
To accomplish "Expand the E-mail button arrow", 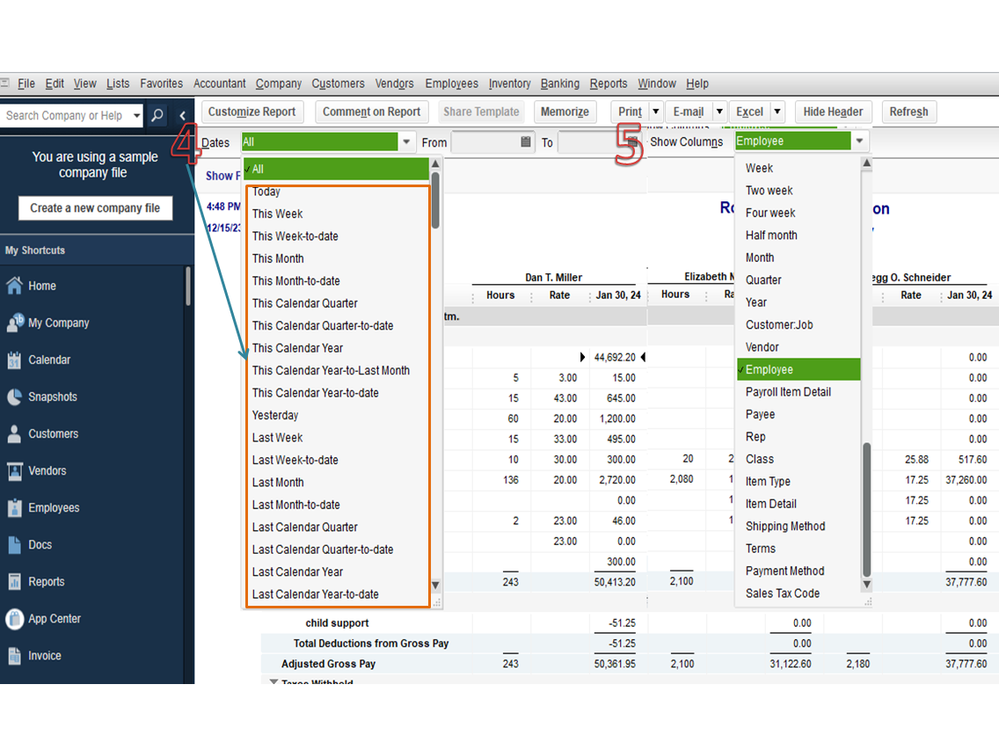I will pyautogui.click(x=719, y=111).
